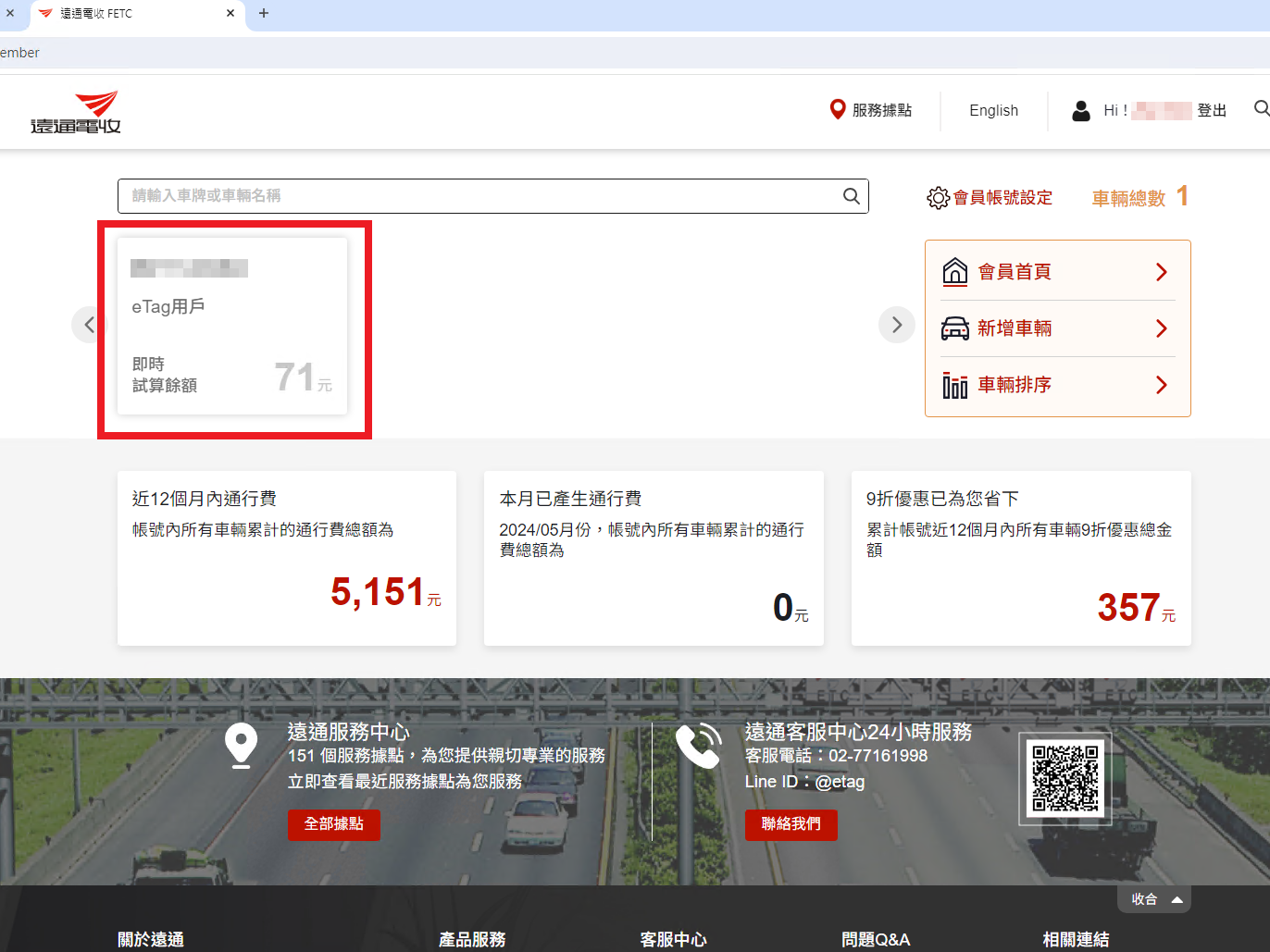1270x952 pixels.
Task: Click the 聯絡我們 button
Action: (791, 824)
